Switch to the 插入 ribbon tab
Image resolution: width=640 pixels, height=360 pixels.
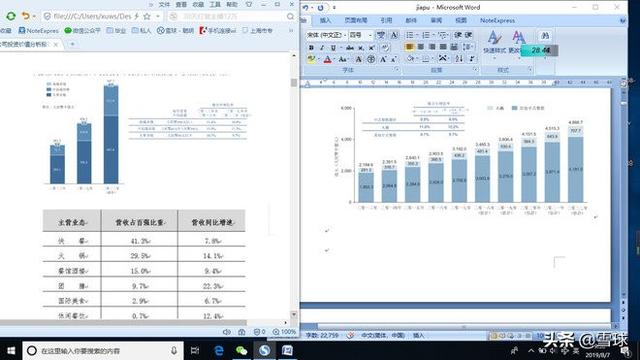tap(325, 20)
